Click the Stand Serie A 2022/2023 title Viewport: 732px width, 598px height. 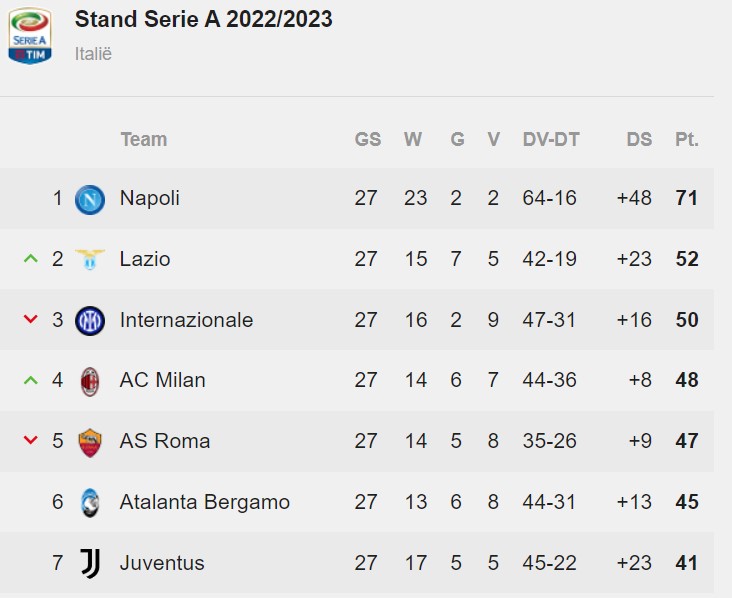204,19
